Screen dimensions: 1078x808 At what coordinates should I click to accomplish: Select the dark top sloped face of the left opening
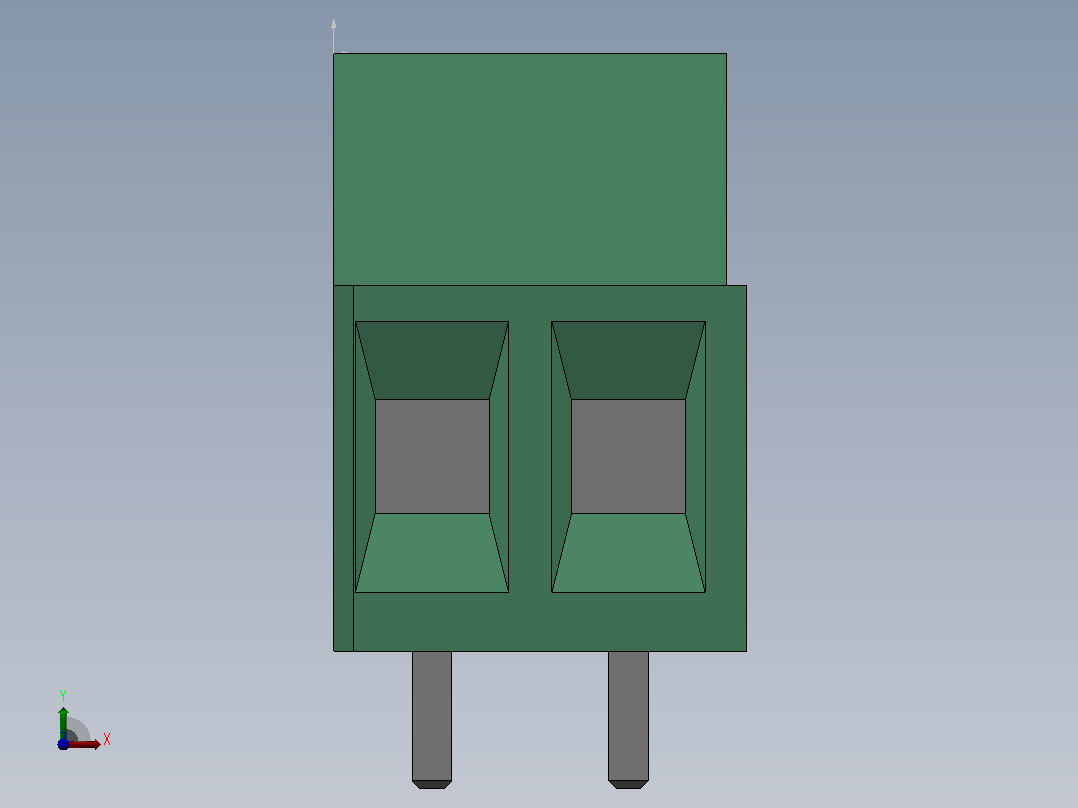coord(432,360)
